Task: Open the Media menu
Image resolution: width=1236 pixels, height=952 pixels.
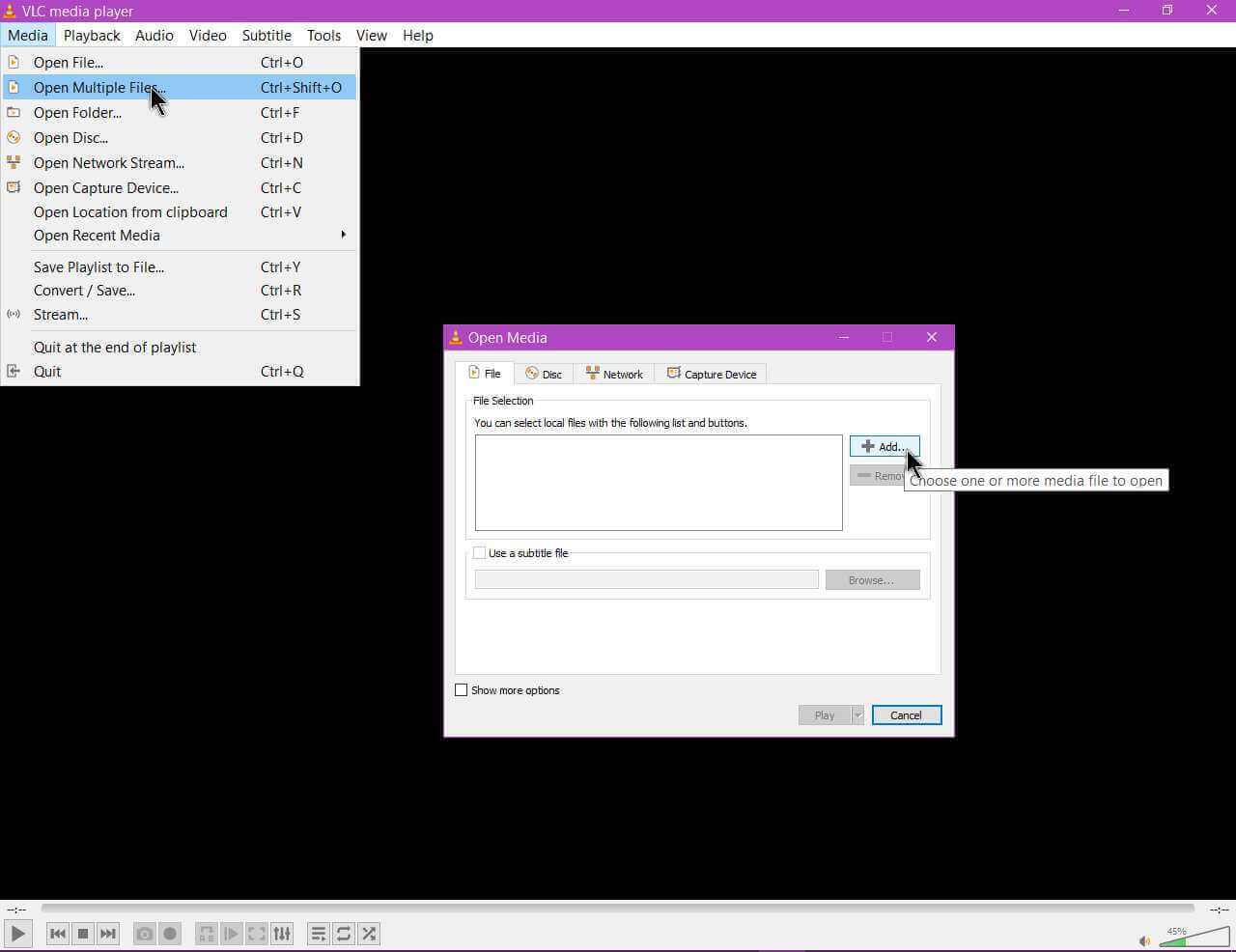Action: (28, 35)
